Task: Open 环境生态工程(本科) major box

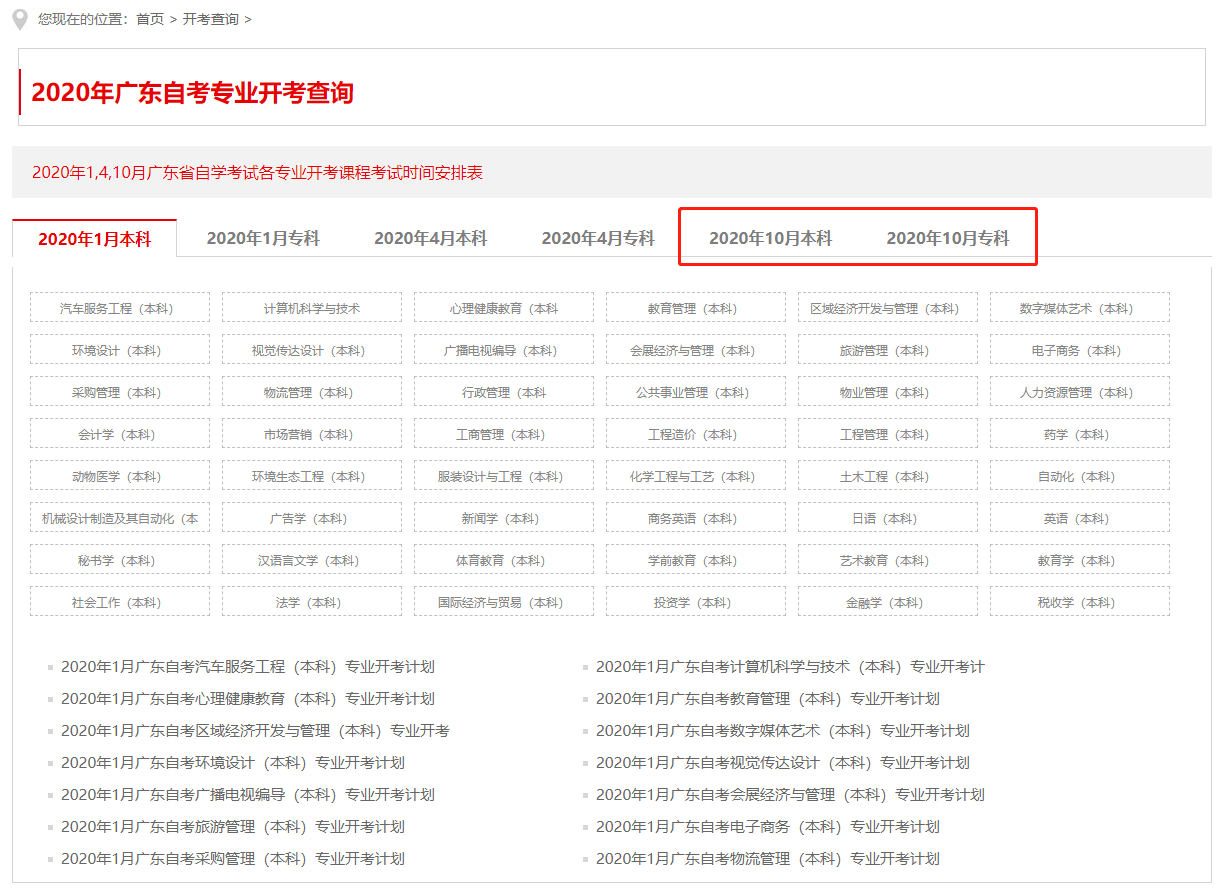Action: click(x=312, y=476)
